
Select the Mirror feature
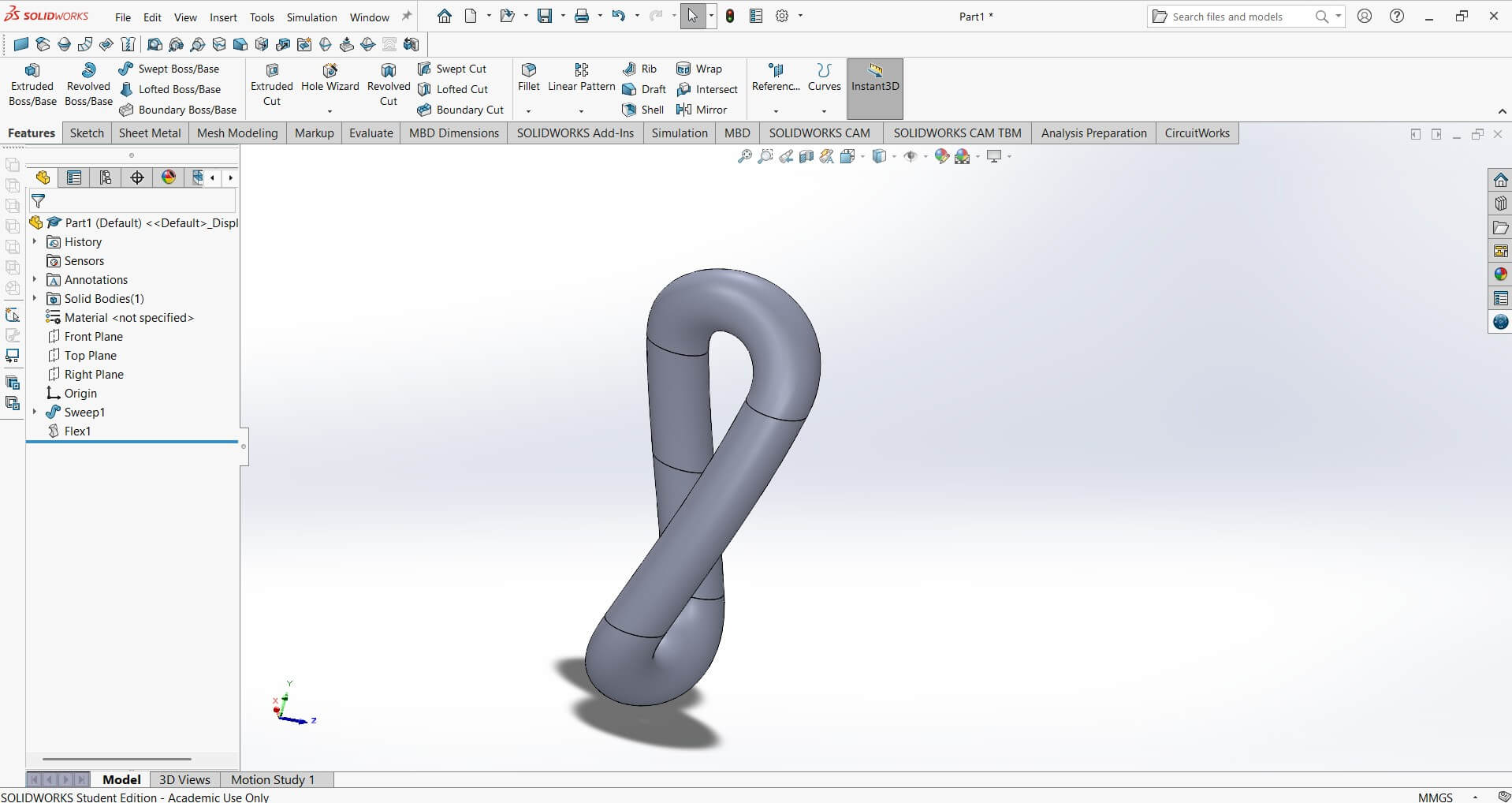click(702, 110)
